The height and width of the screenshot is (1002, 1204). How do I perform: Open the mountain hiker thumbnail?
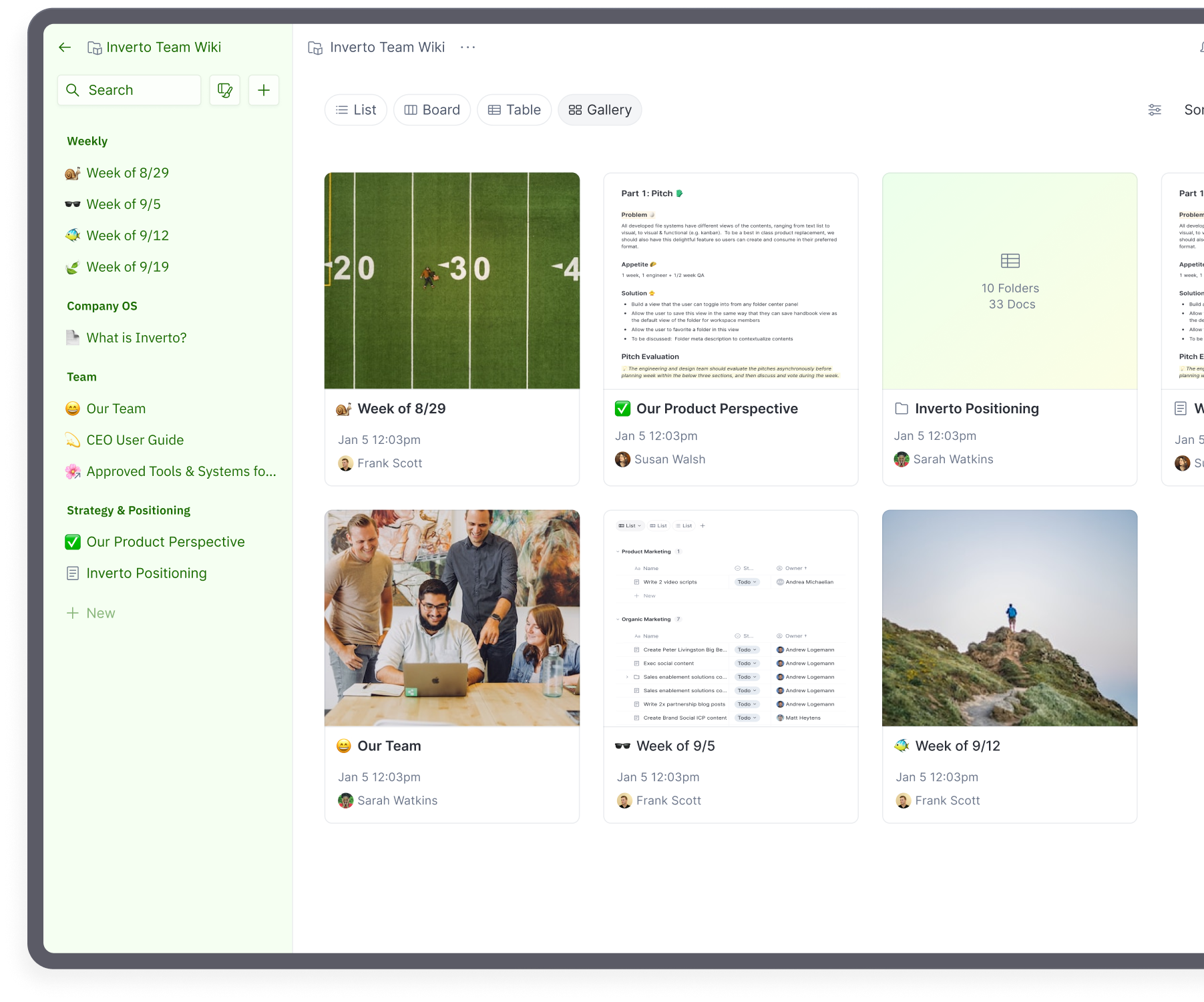(1010, 618)
